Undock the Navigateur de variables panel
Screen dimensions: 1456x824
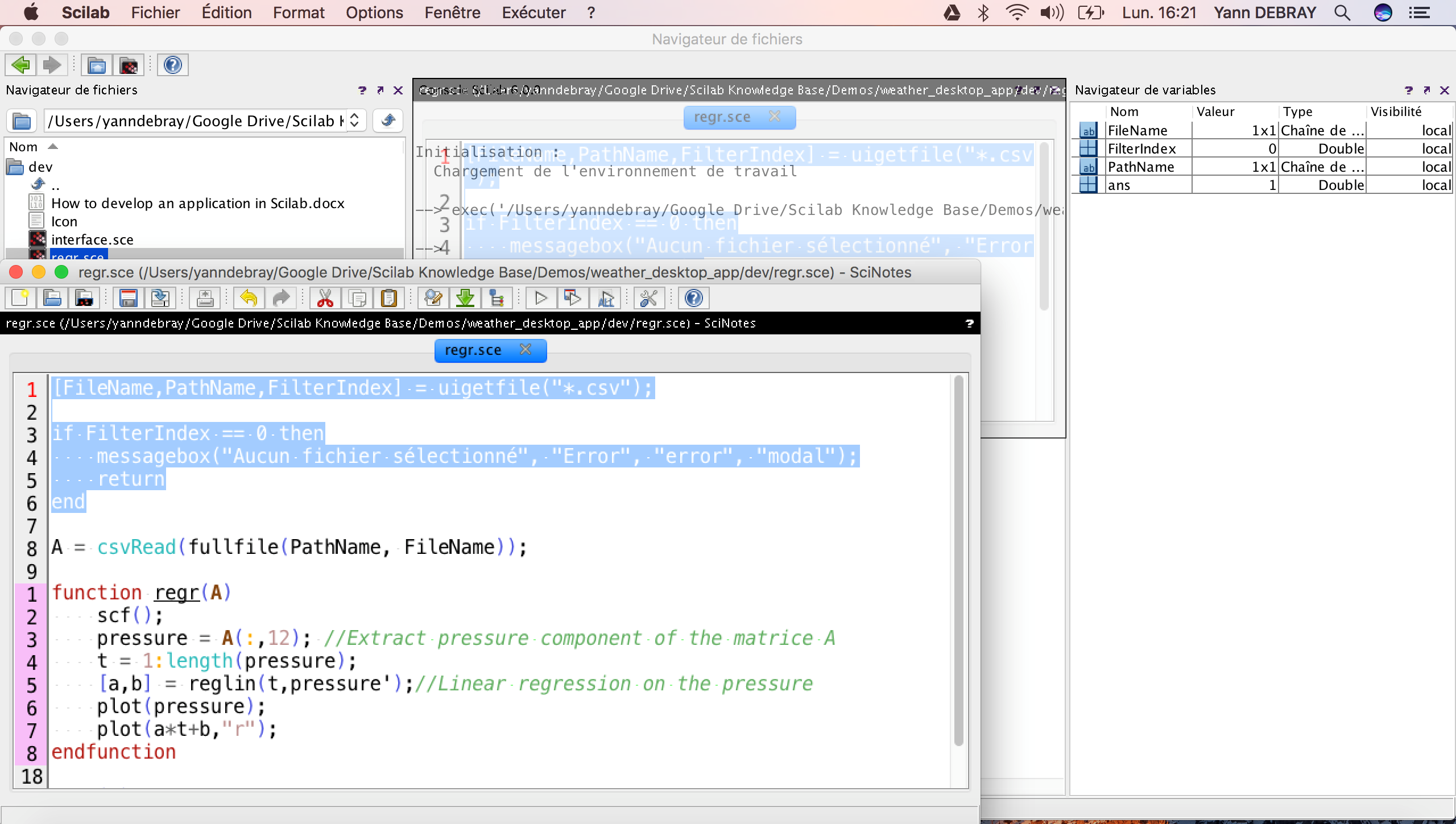(x=1426, y=90)
